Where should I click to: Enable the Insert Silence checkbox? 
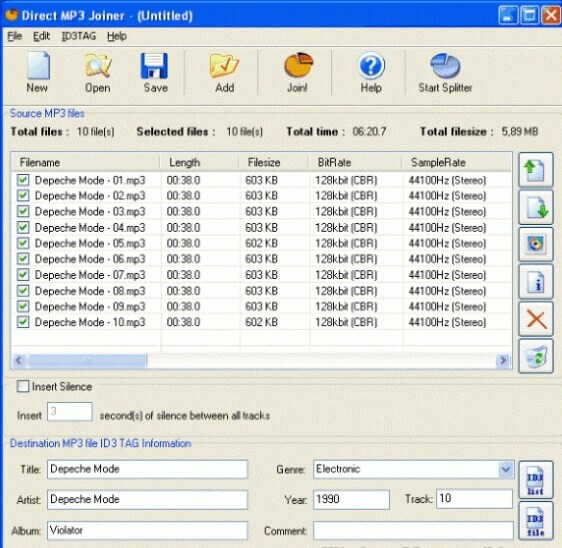(23, 386)
